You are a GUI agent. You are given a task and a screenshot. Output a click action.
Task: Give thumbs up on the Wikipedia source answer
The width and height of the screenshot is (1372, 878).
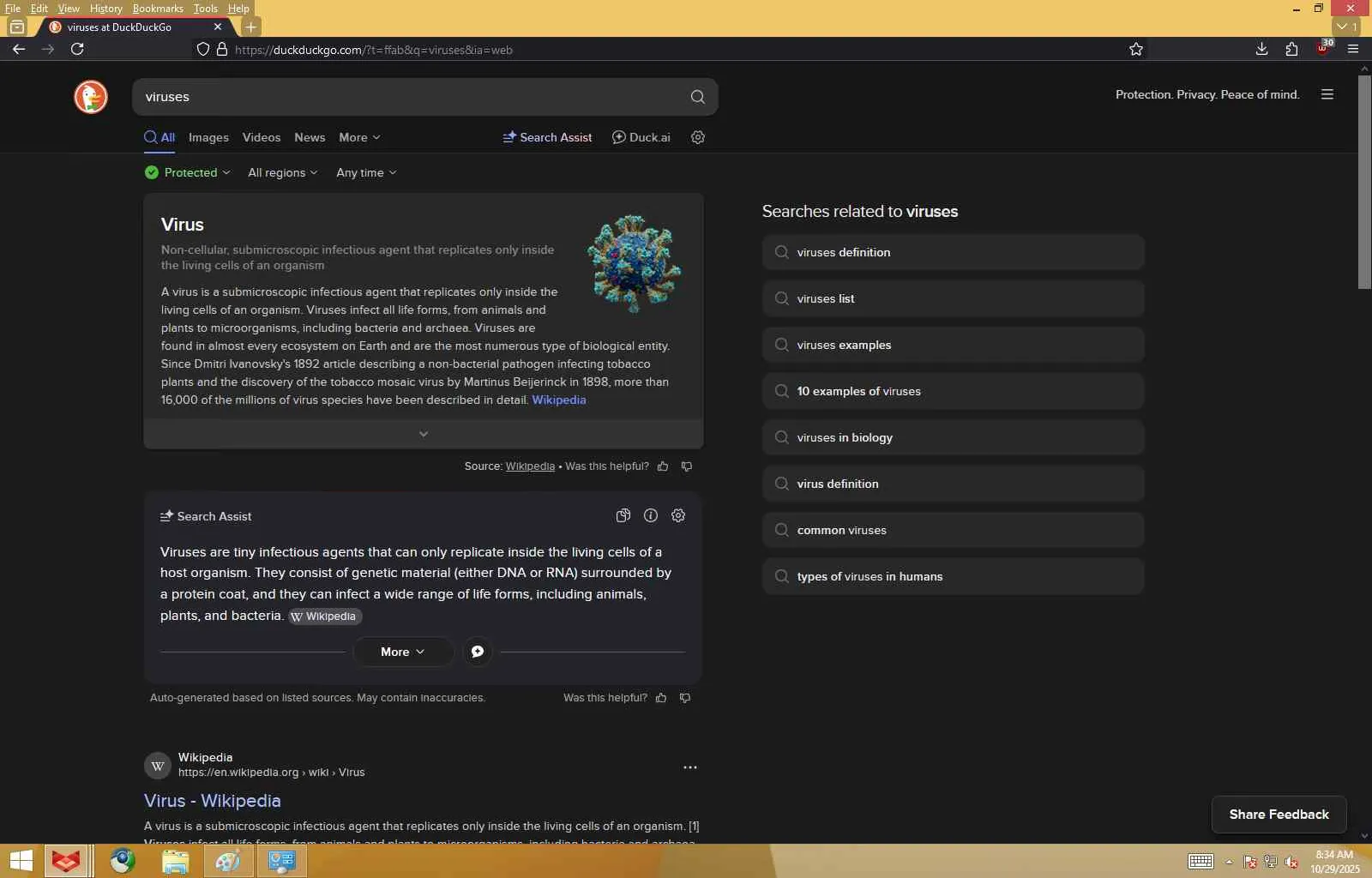(x=663, y=466)
